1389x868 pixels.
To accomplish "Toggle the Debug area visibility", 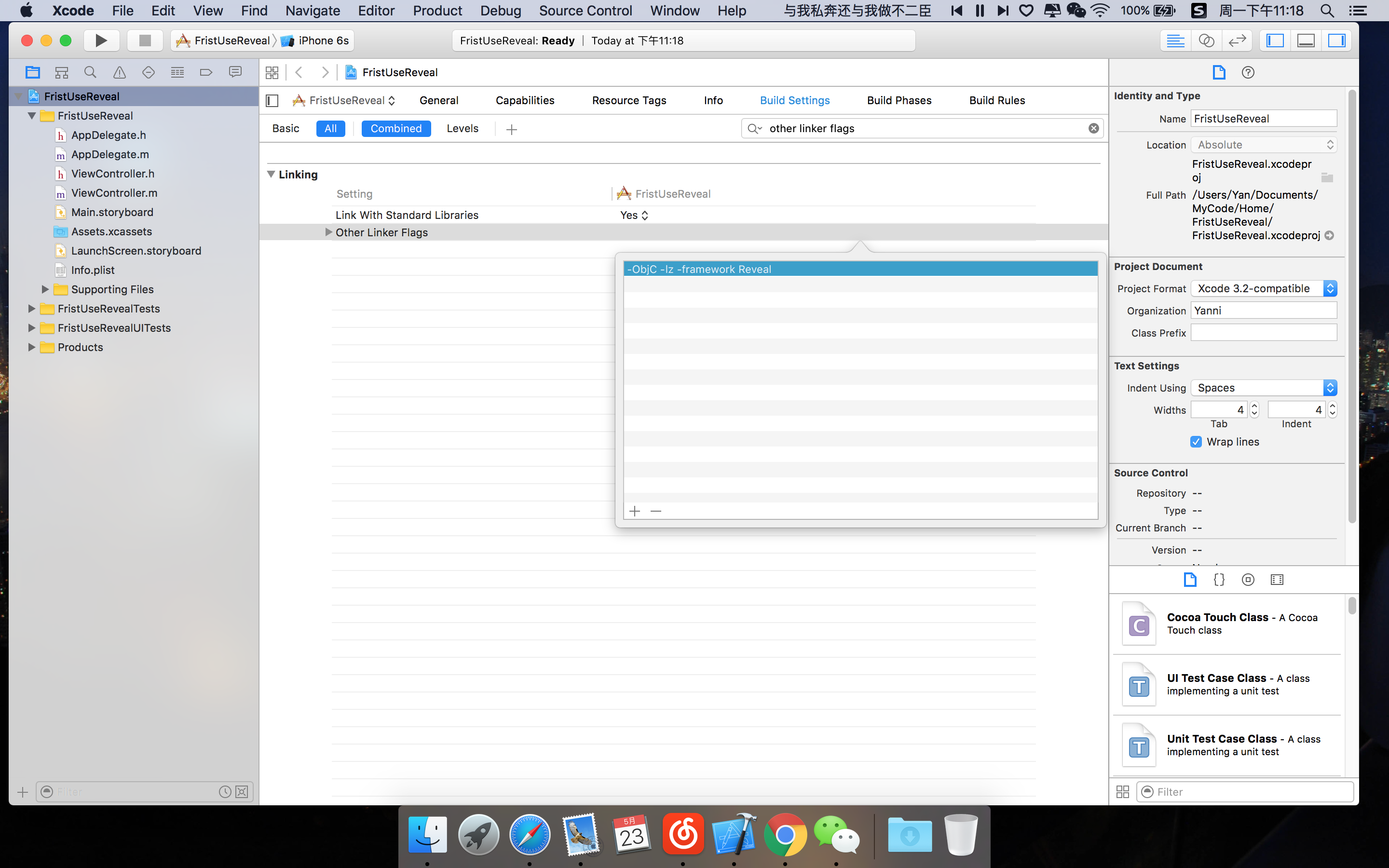I will click(1306, 41).
